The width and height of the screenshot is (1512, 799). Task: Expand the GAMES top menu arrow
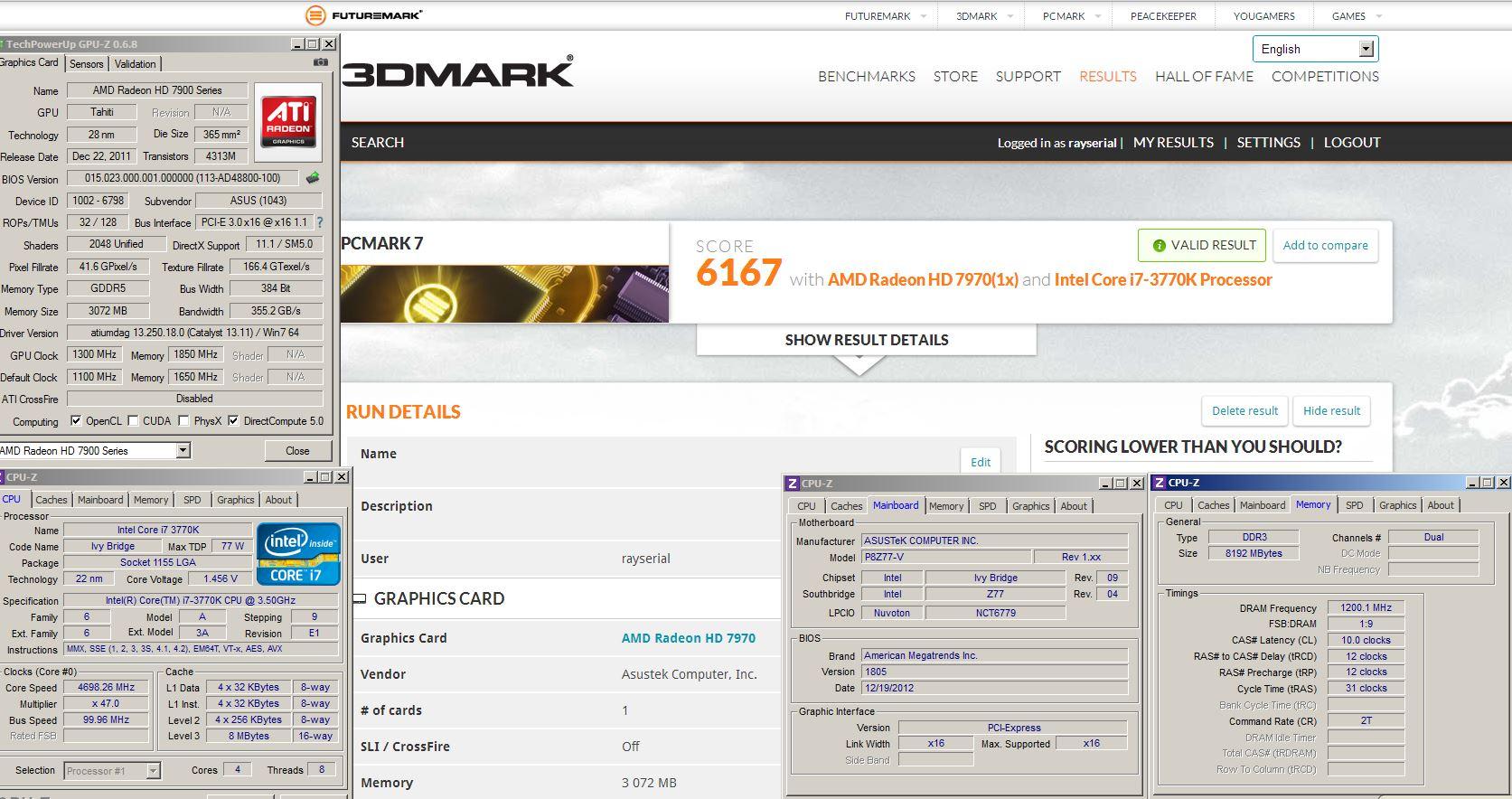click(x=1378, y=16)
